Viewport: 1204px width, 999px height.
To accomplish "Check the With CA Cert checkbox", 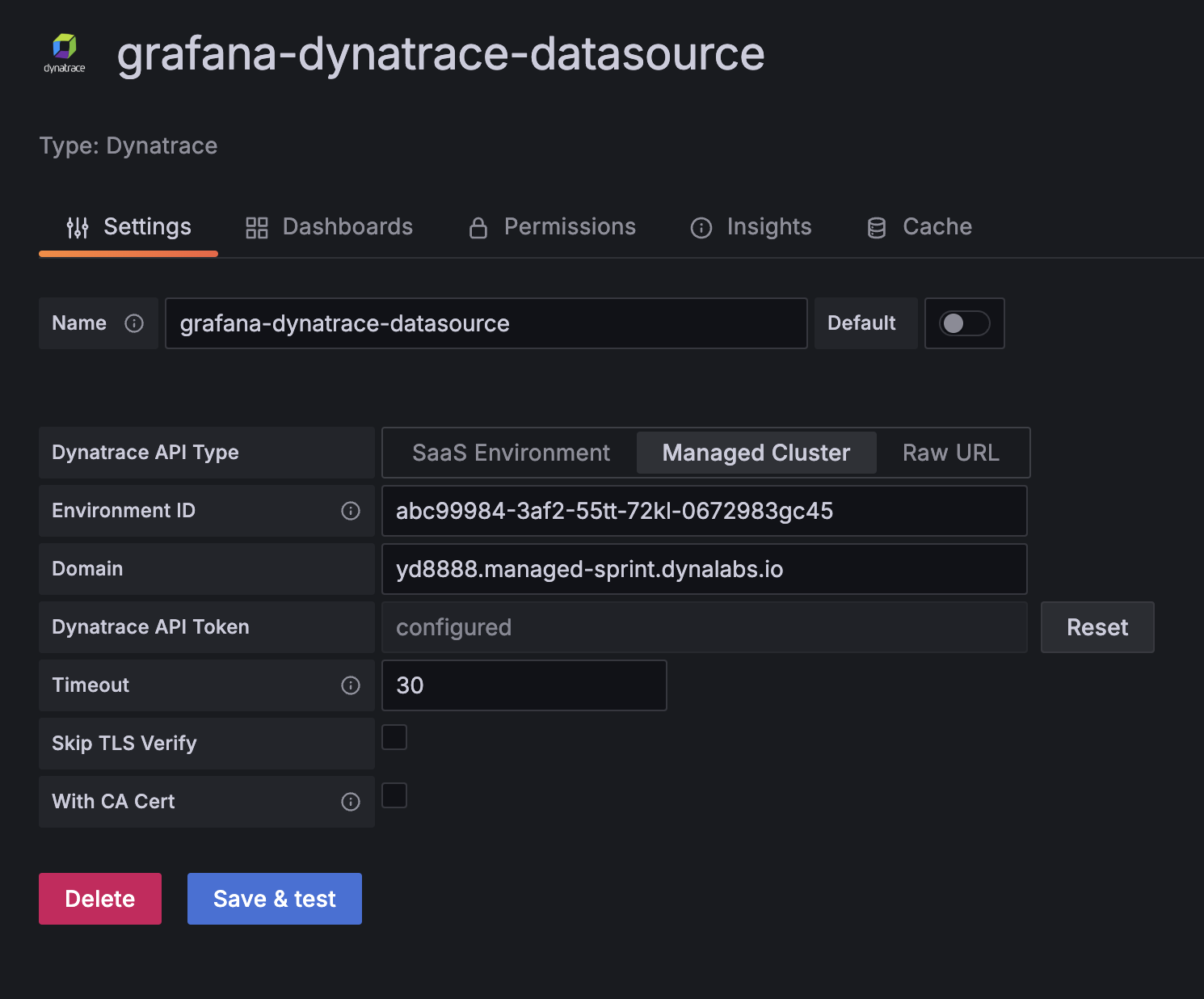I will coord(394,795).
